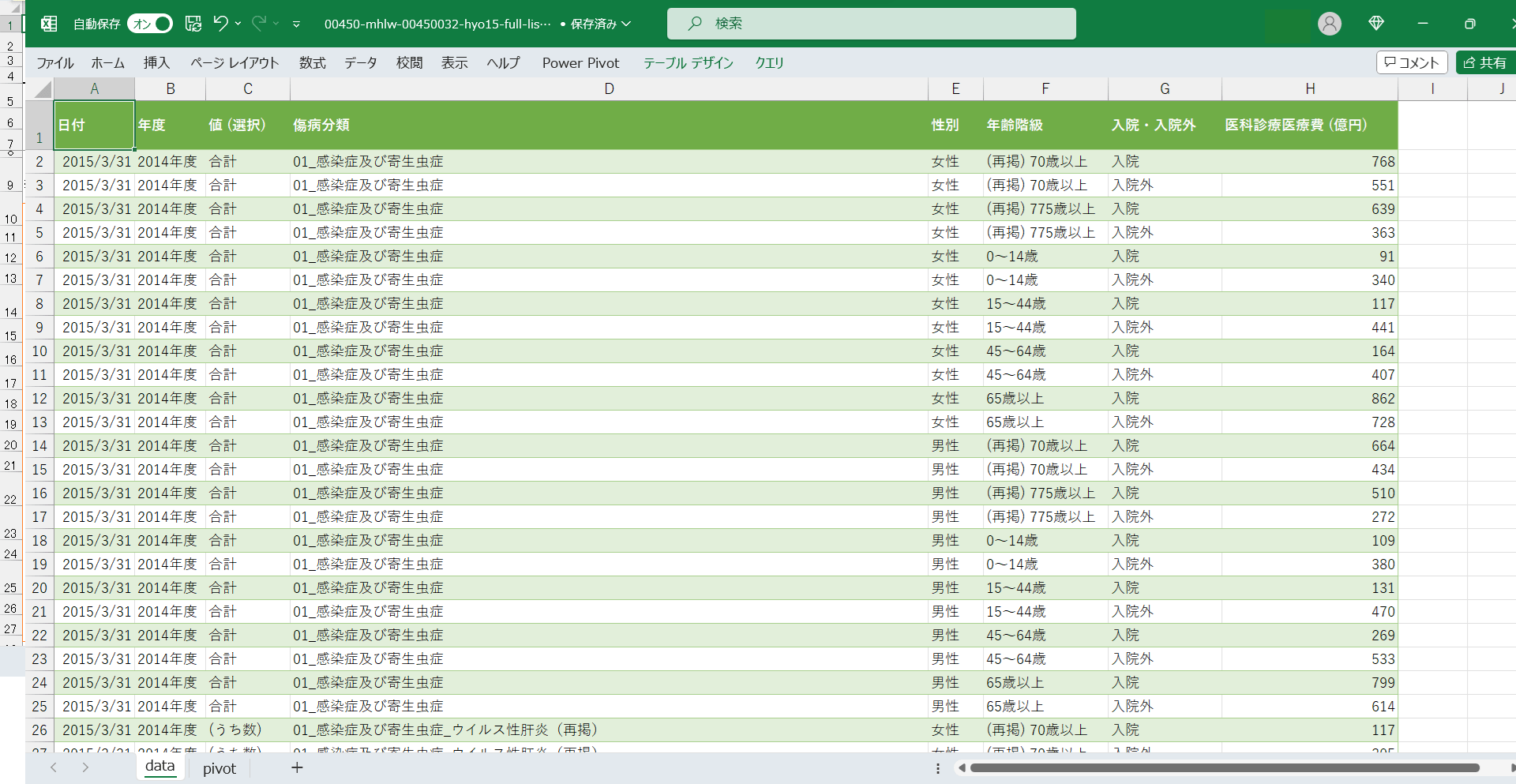Open the テーブル デザイン tab

pos(688,63)
